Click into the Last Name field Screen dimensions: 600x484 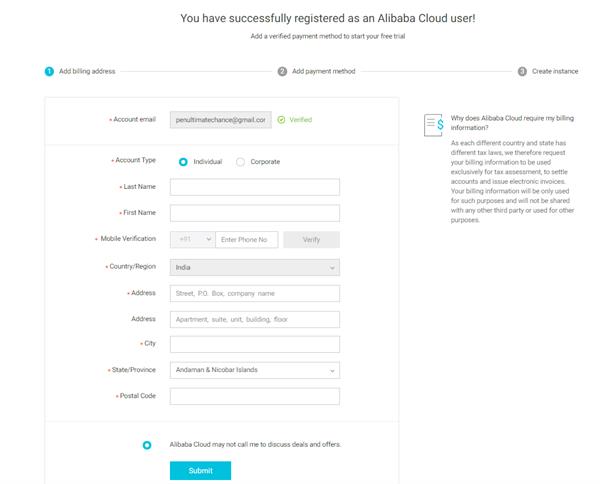254,187
